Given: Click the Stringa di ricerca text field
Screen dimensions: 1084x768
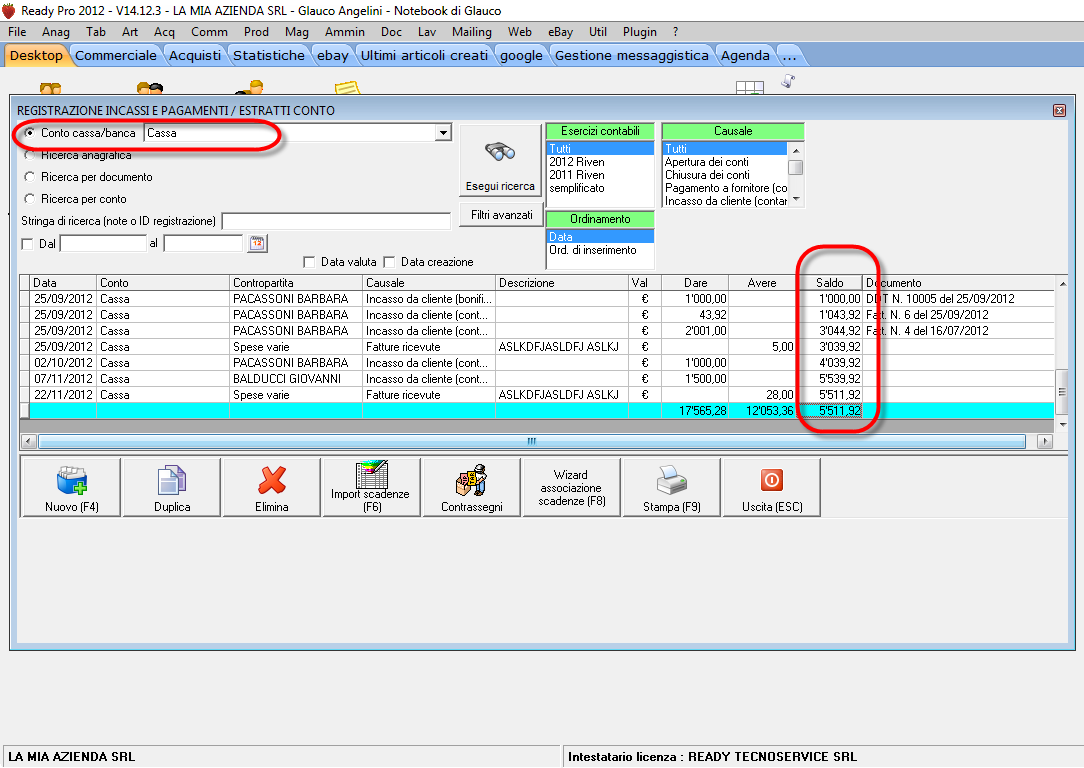Looking at the screenshot, I should [336, 221].
